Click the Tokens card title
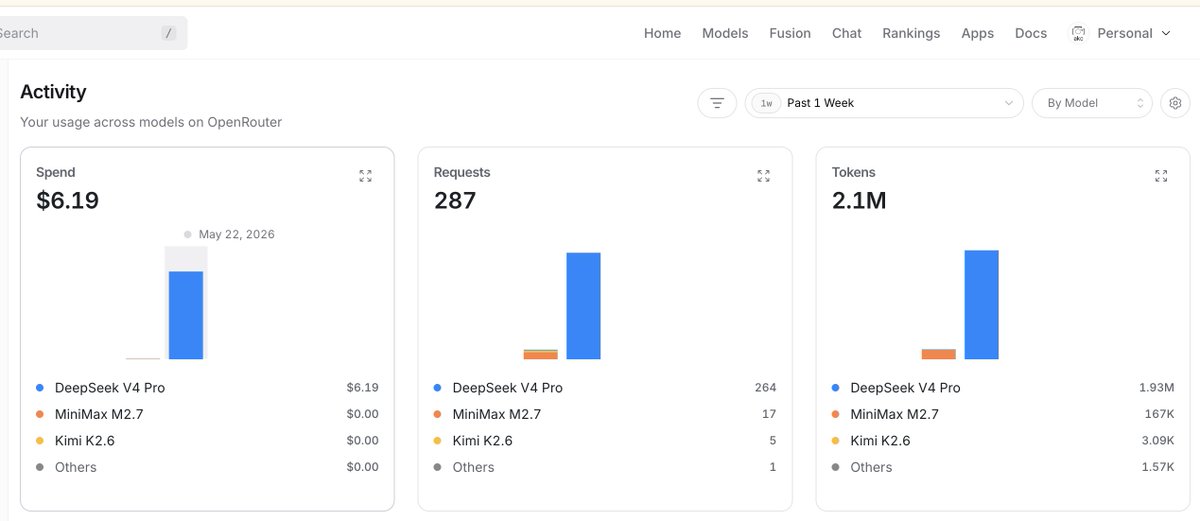Viewport: 1200px width, 521px height. click(853, 173)
